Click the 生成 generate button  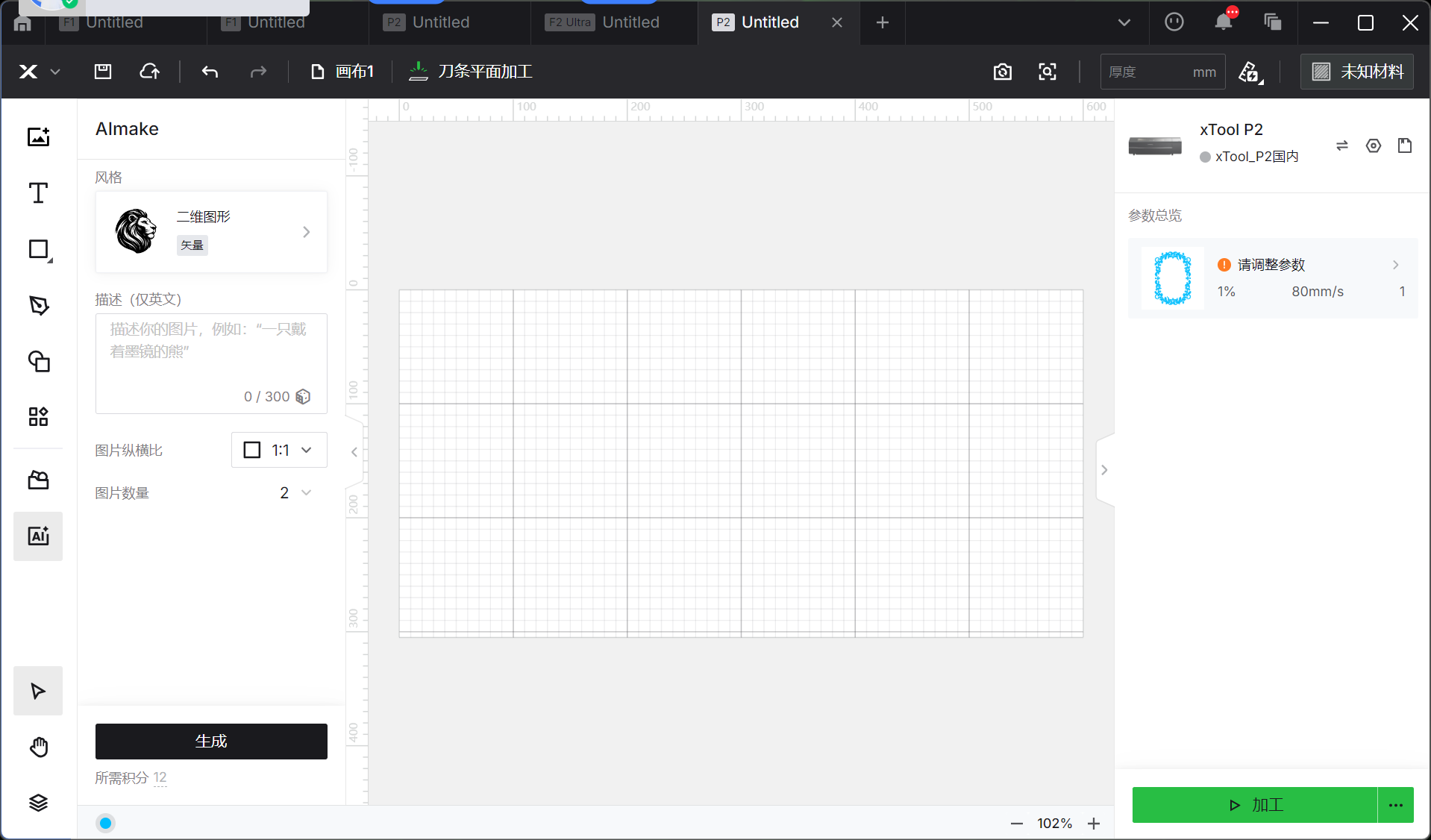(x=211, y=742)
